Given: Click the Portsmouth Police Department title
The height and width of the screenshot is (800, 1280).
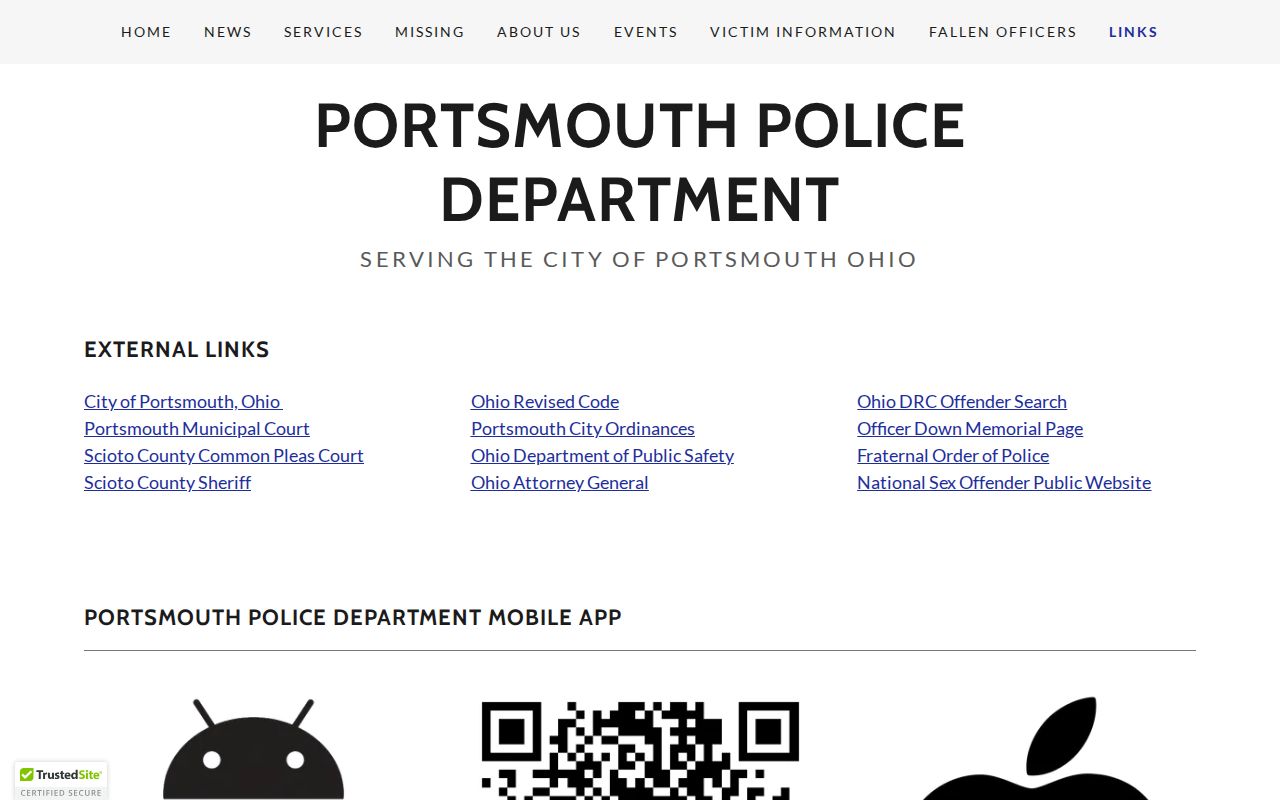Looking at the screenshot, I should (640, 162).
